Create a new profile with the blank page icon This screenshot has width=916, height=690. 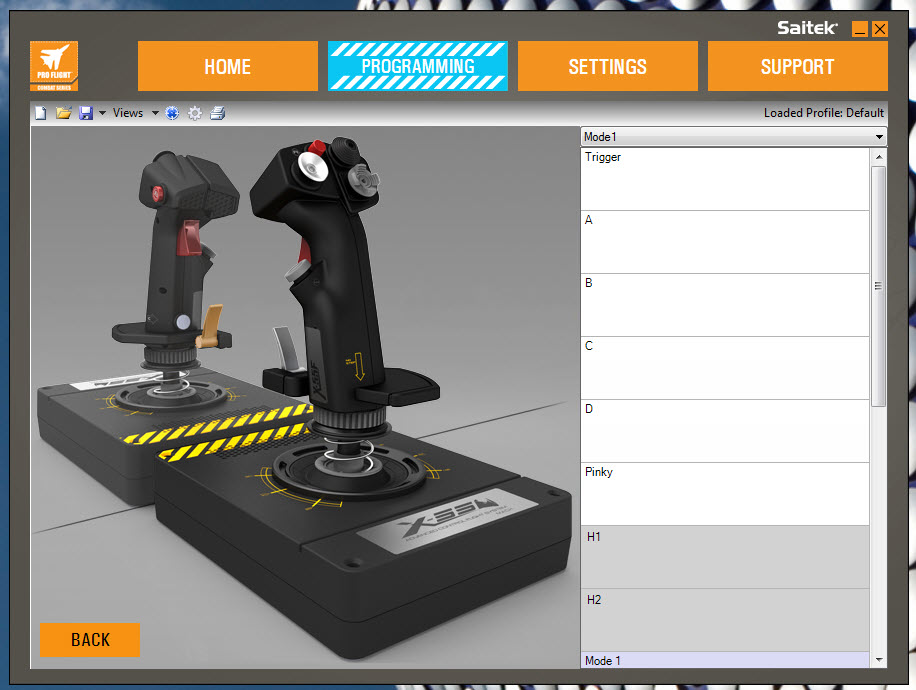click(x=40, y=113)
